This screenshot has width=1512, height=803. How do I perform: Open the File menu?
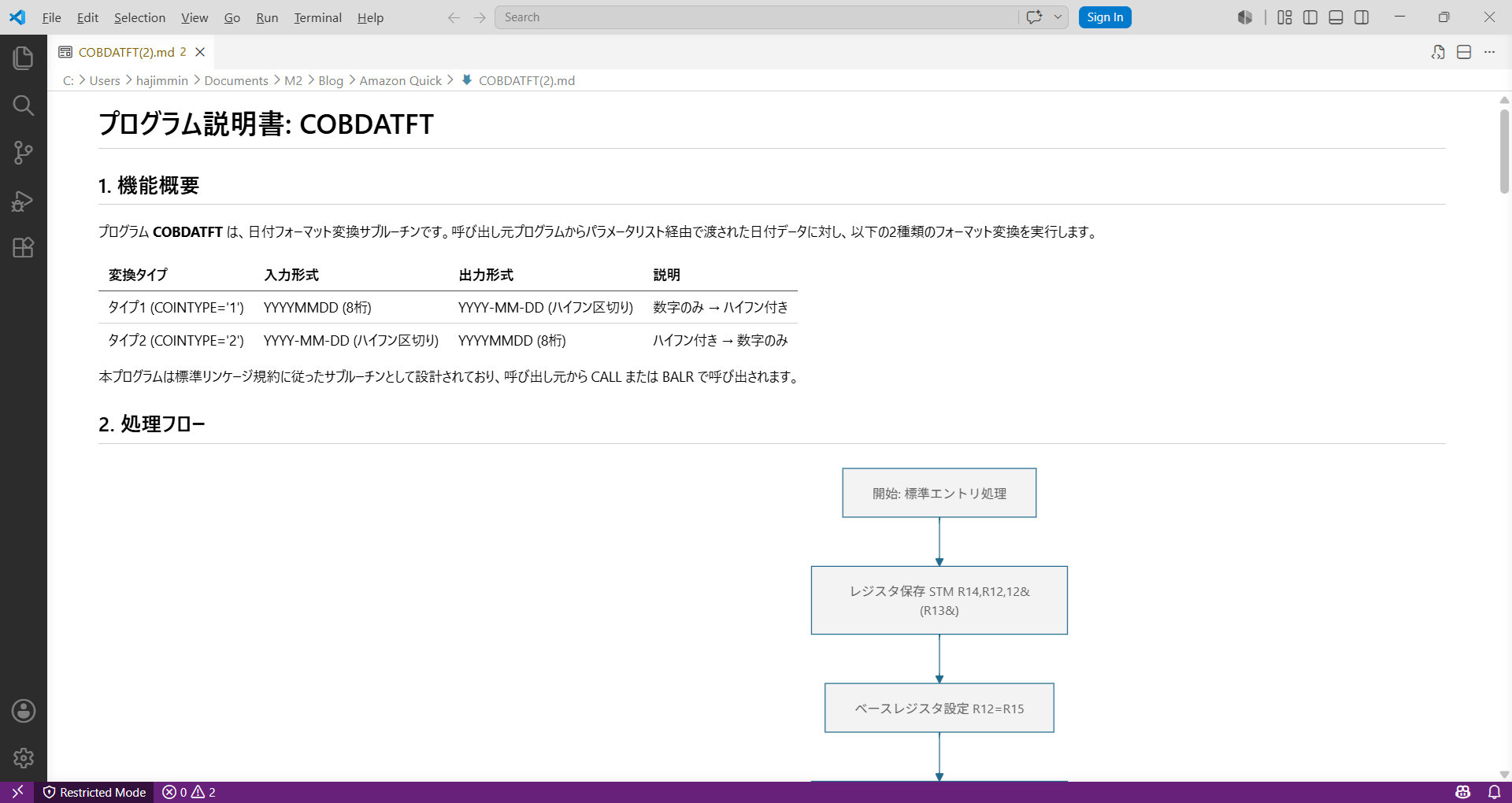pos(51,17)
